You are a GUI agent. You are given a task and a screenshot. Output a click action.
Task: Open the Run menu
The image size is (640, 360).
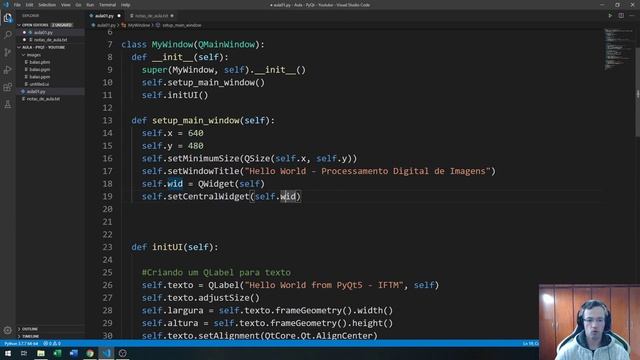(x=90, y=5)
